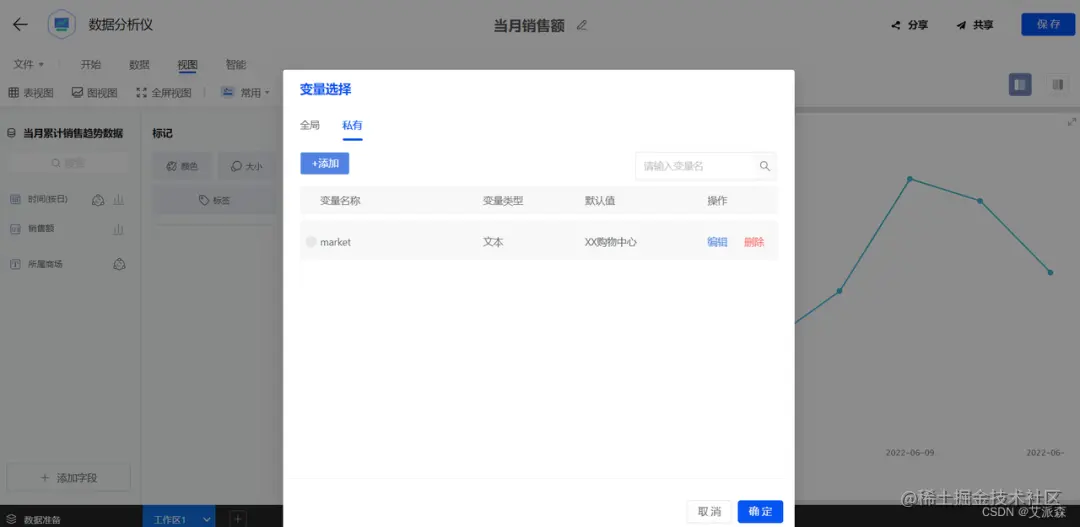Click the 数据分析仪 app logo
Viewport: 1080px width, 527px height.
[x=62, y=25]
